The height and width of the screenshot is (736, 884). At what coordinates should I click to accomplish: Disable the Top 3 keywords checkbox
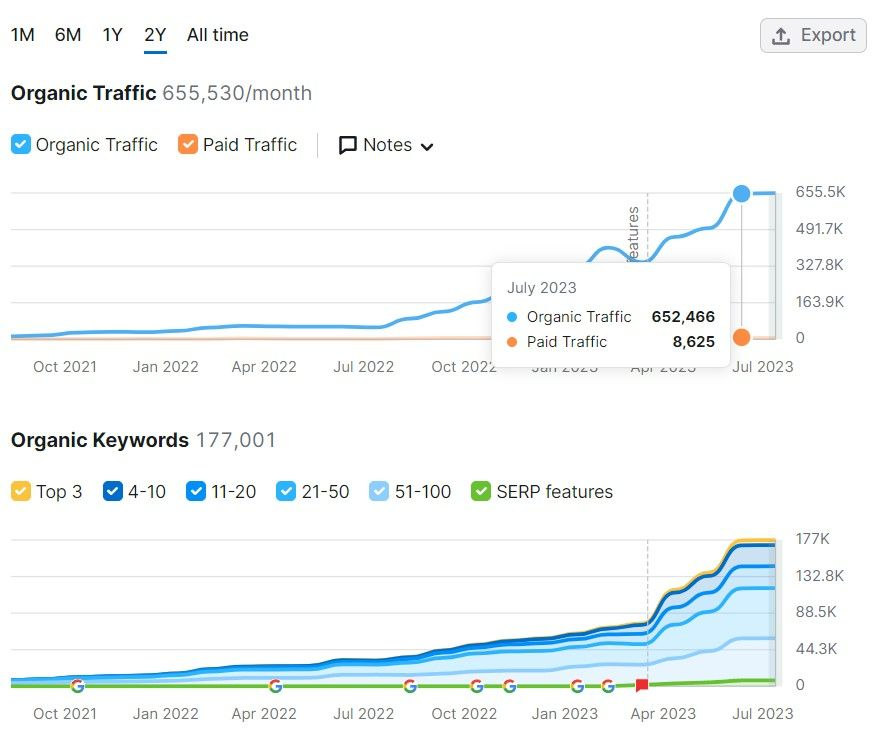21,491
